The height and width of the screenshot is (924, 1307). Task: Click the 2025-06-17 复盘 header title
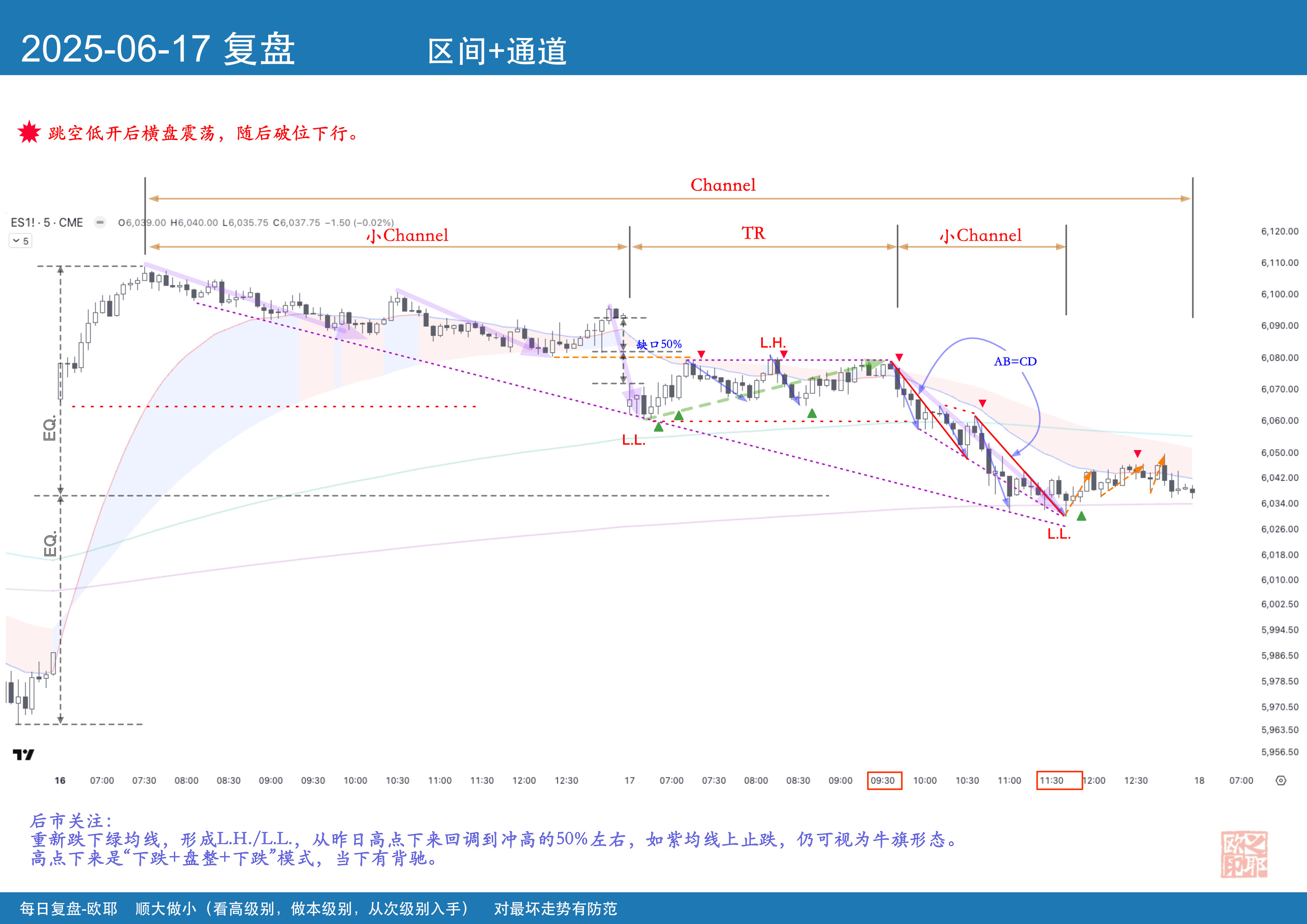point(158,49)
